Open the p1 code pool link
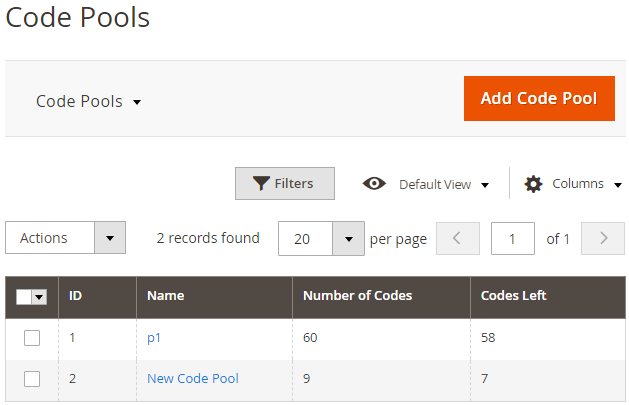The image size is (629, 405). (x=154, y=338)
